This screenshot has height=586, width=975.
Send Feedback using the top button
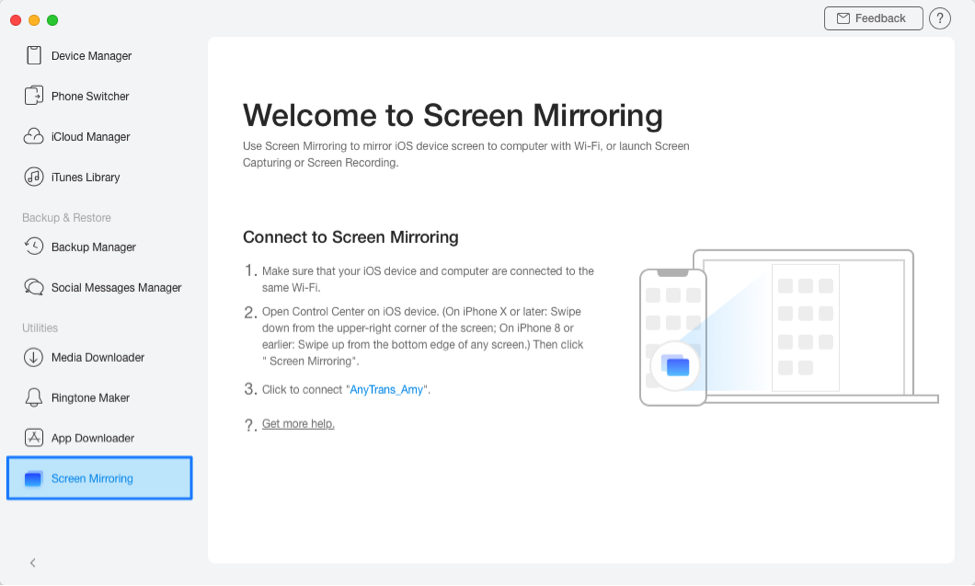(x=873, y=17)
